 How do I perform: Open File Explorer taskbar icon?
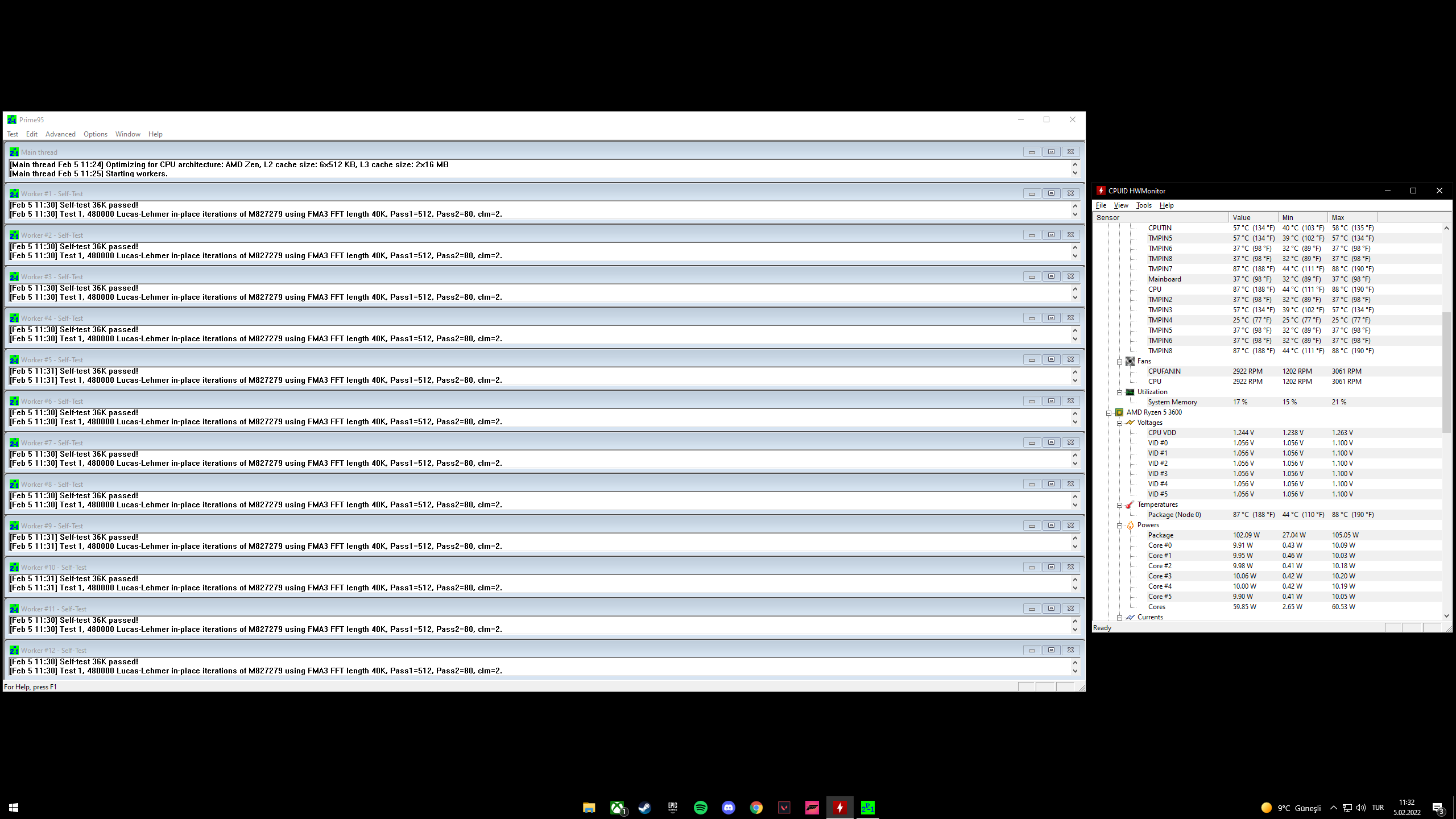[589, 808]
